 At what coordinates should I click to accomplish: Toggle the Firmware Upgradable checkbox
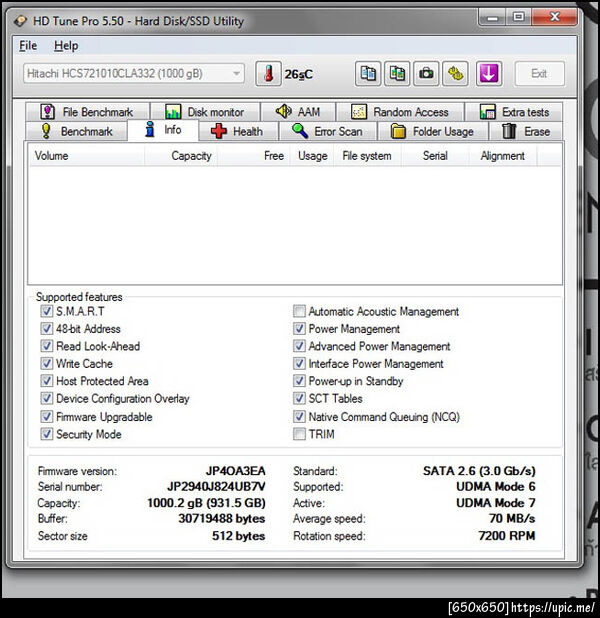(47, 417)
